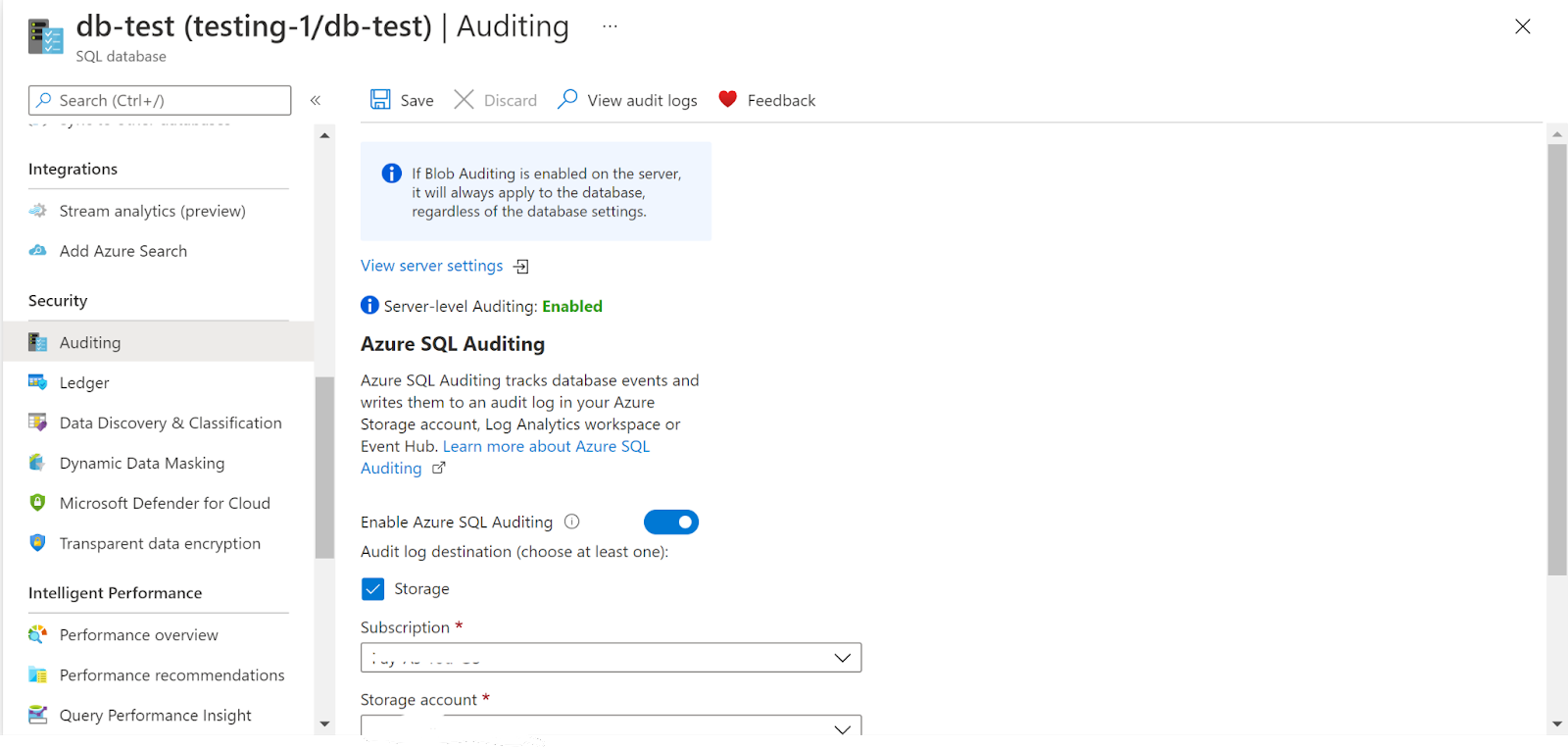The width and height of the screenshot is (1568, 747).
Task: Click the Transparent data encryption icon
Action: [38, 543]
